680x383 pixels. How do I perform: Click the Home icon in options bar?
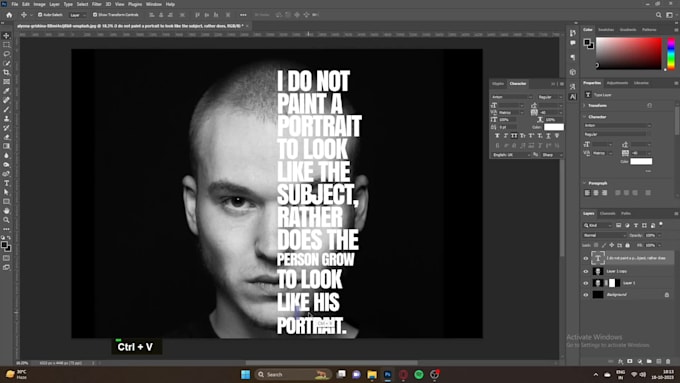tap(9, 15)
